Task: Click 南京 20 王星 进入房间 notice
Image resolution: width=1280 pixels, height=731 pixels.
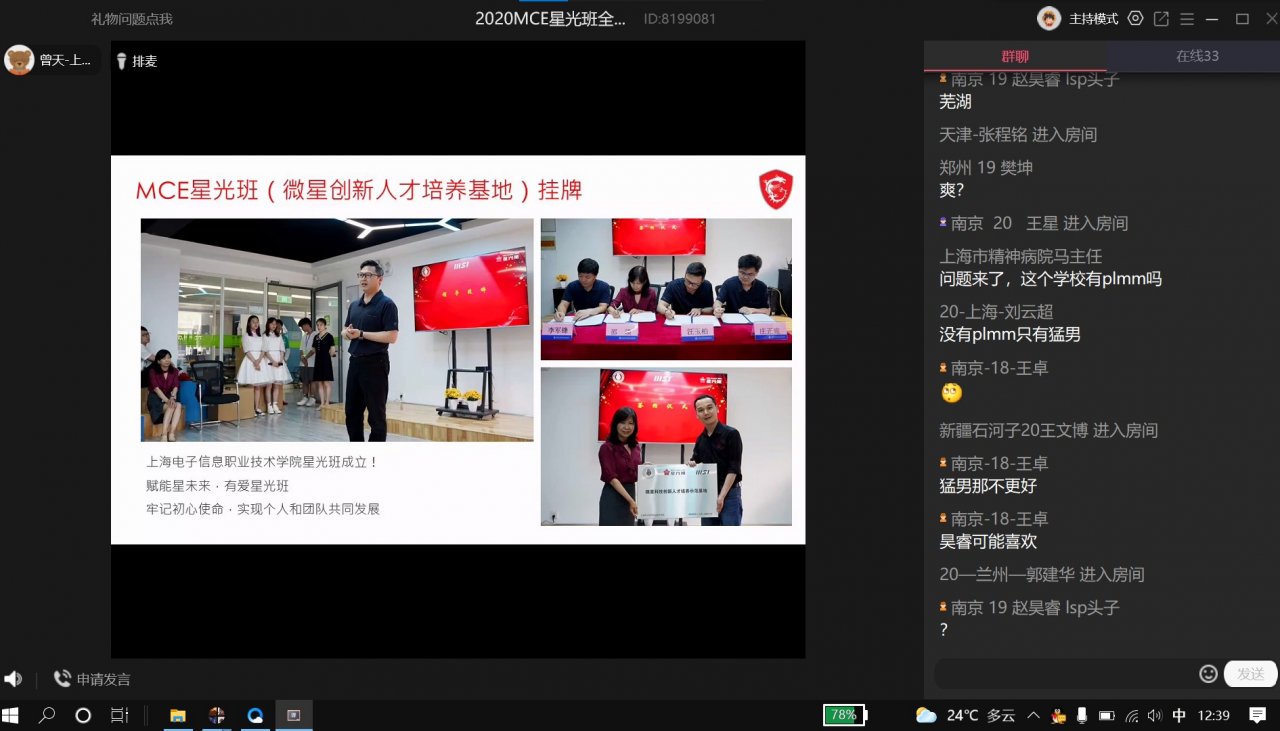Action: pyautogui.click(x=1033, y=223)
